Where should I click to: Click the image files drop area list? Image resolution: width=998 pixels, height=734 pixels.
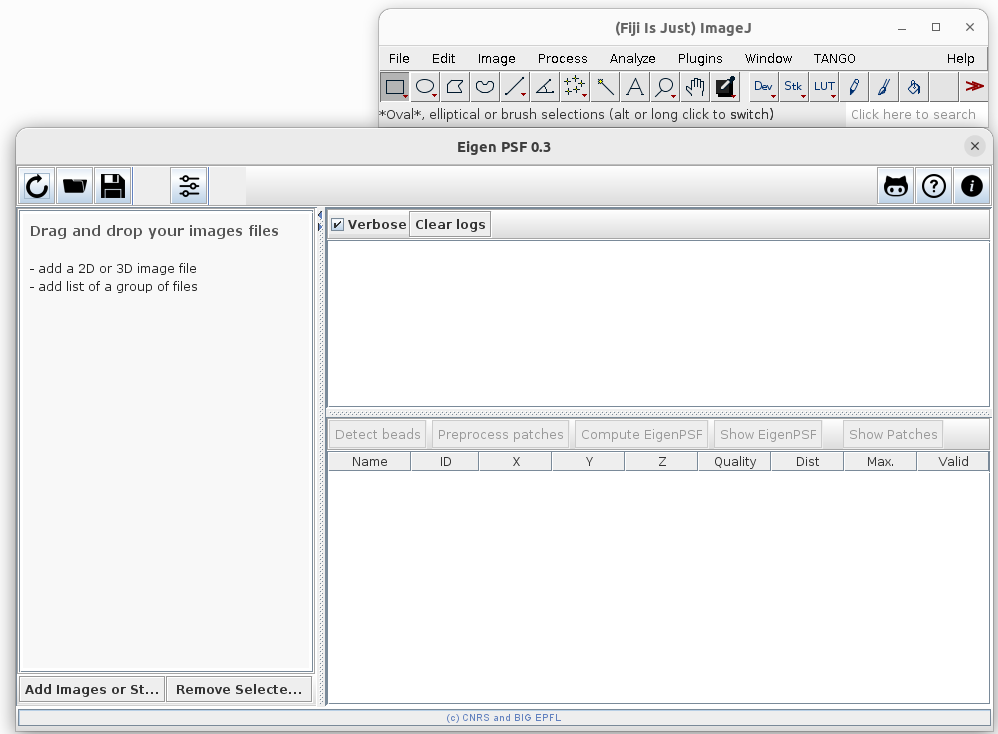point(166,441)
